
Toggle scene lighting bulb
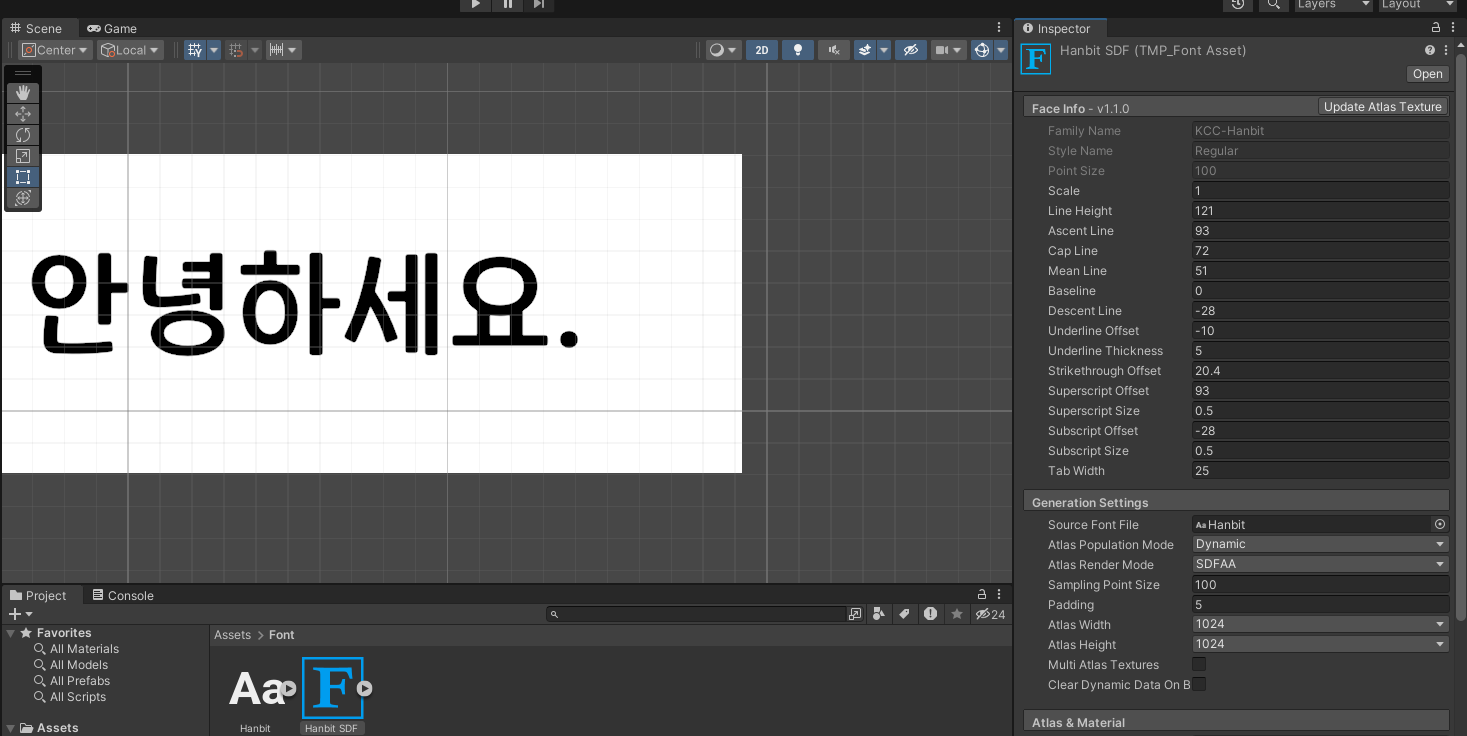click(797, 50)
